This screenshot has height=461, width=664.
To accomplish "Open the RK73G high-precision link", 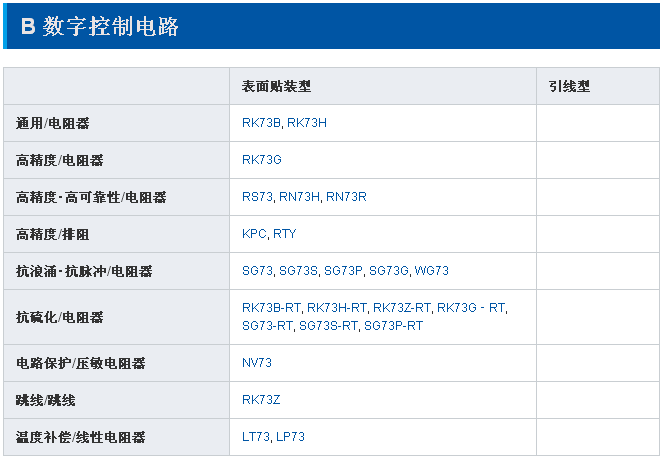I will [262, 160].
